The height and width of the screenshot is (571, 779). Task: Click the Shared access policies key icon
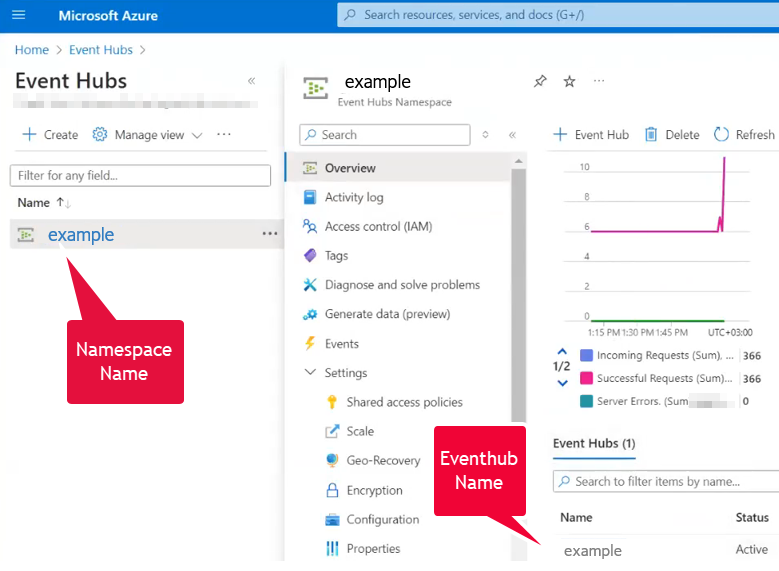click(332, 402)
